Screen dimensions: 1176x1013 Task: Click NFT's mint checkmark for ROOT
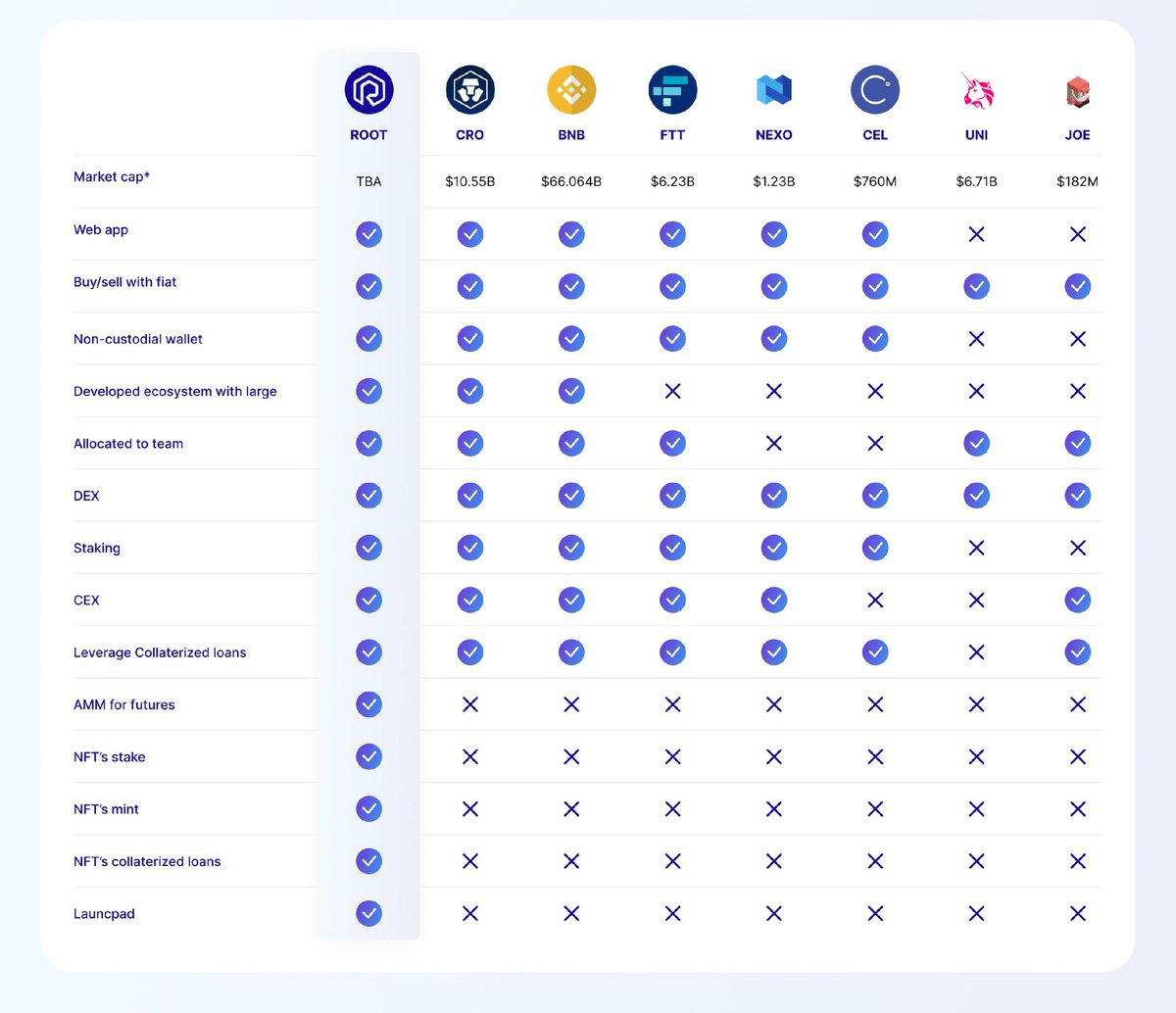368,809
